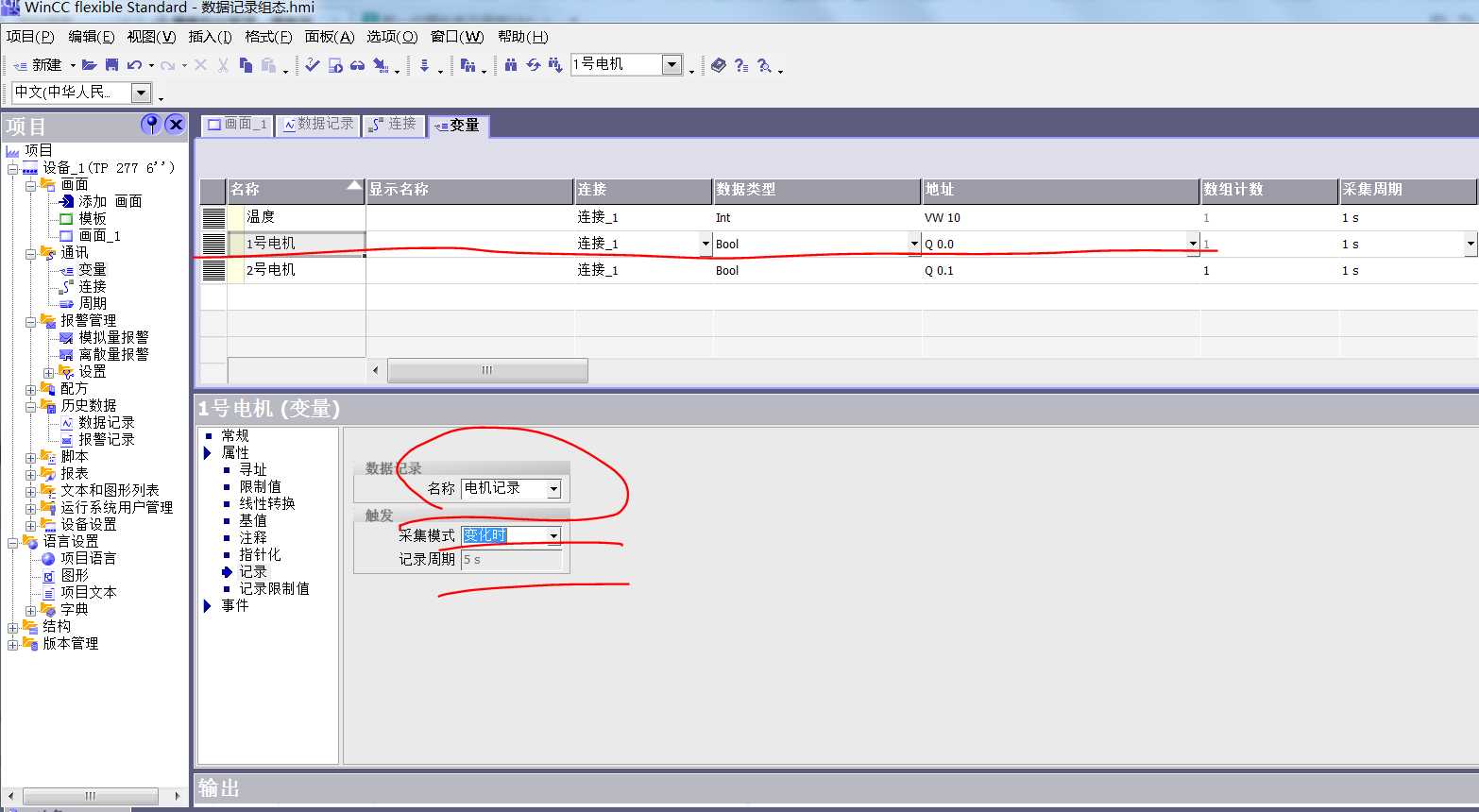Open 记录限制值 property page
This screenshot has width=1479, height=812.
[x=274, y=588]
